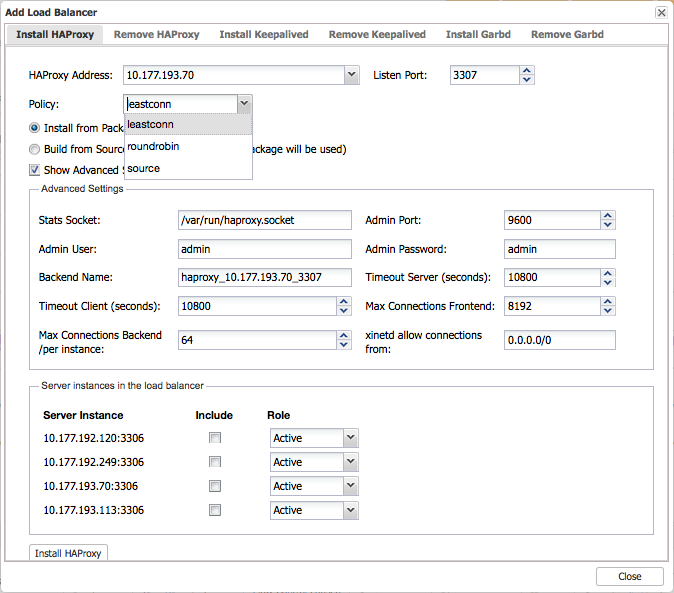Click the Stats Socket field
674x593 pixels.
point(265,220)
